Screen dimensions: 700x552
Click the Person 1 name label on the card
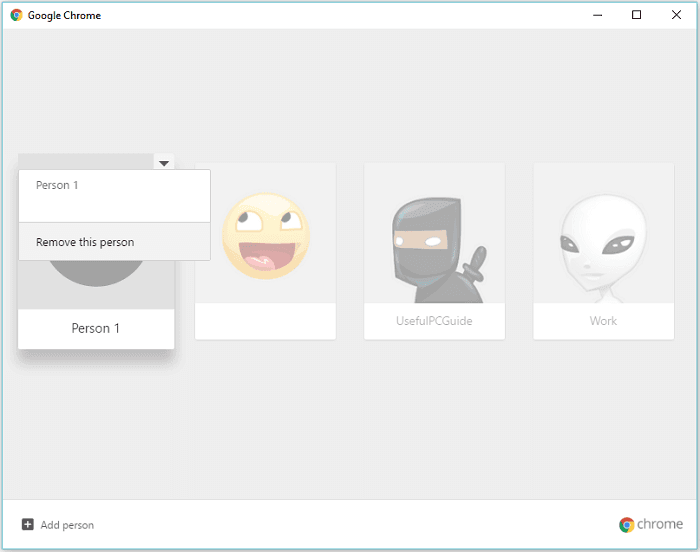96,328
